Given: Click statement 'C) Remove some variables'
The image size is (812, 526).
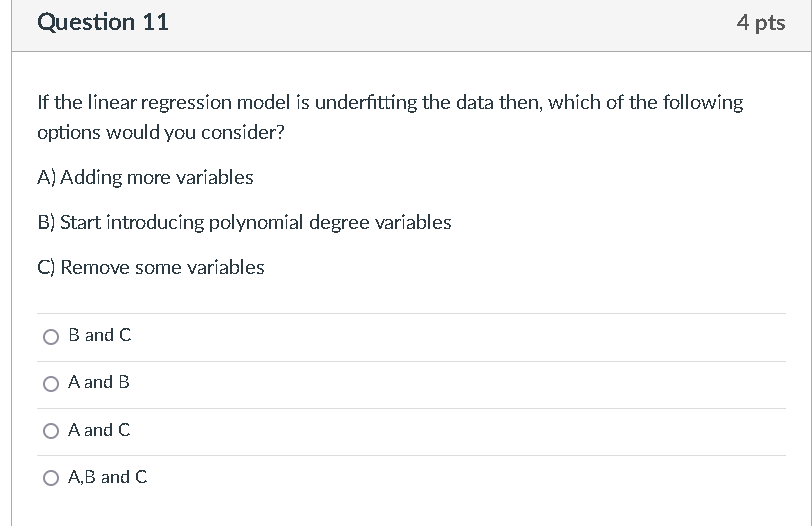Looking at the screenshot, I should (151, 268).
